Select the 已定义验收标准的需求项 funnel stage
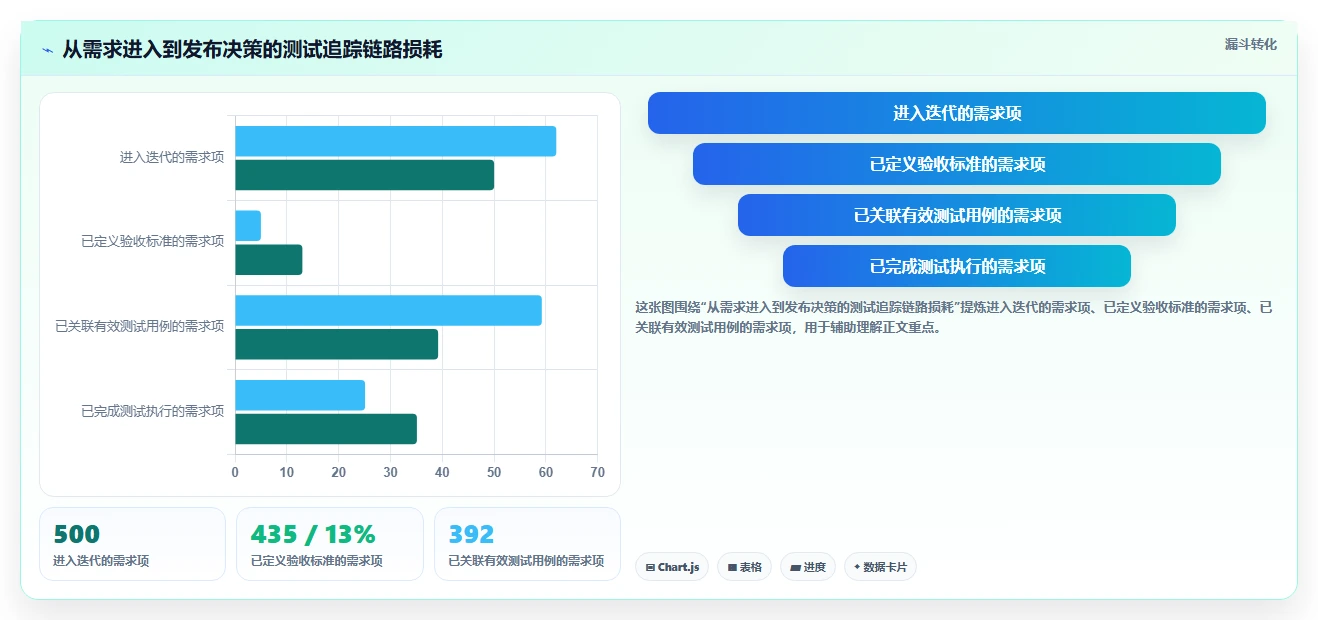 957,164
